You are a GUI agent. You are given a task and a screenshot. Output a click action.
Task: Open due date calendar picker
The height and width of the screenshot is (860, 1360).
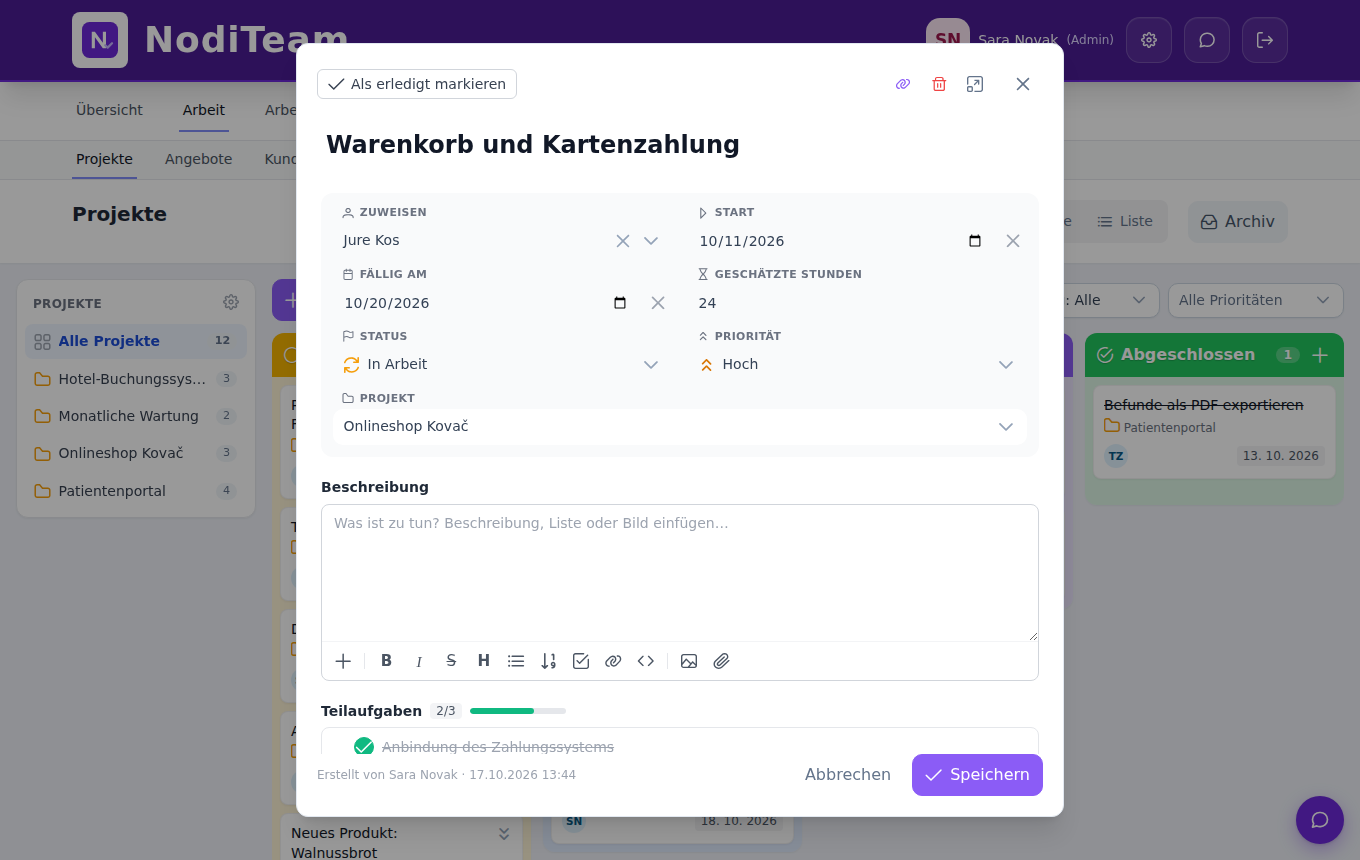click(x=620, y=303)
